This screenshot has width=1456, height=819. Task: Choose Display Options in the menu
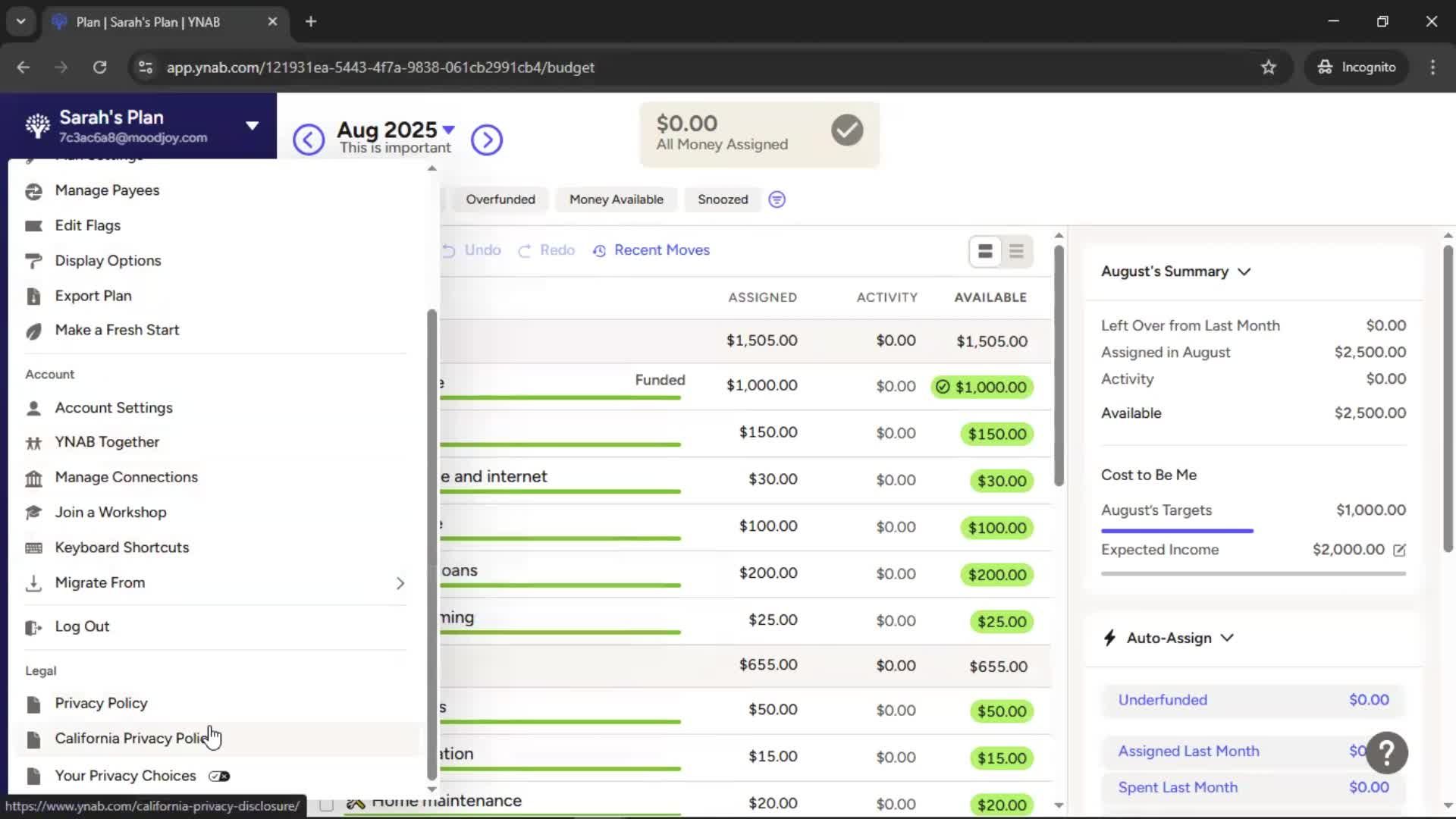click(108, 261)
